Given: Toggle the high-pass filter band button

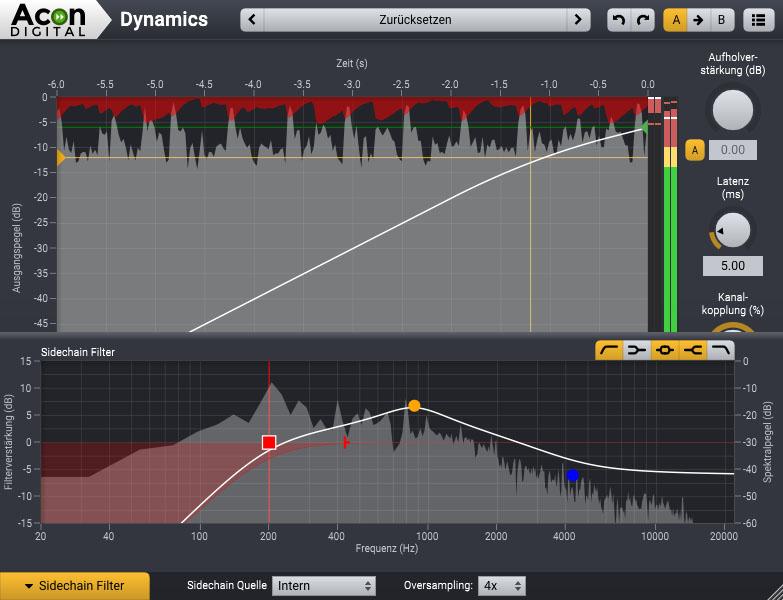Looking at the screenshot, I should click(608, 350).
